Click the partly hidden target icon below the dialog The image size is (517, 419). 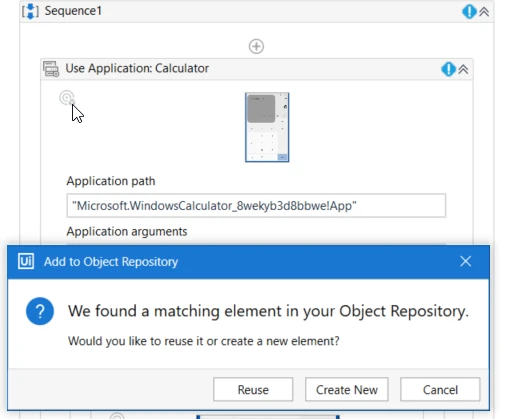(x=117, y=416)
